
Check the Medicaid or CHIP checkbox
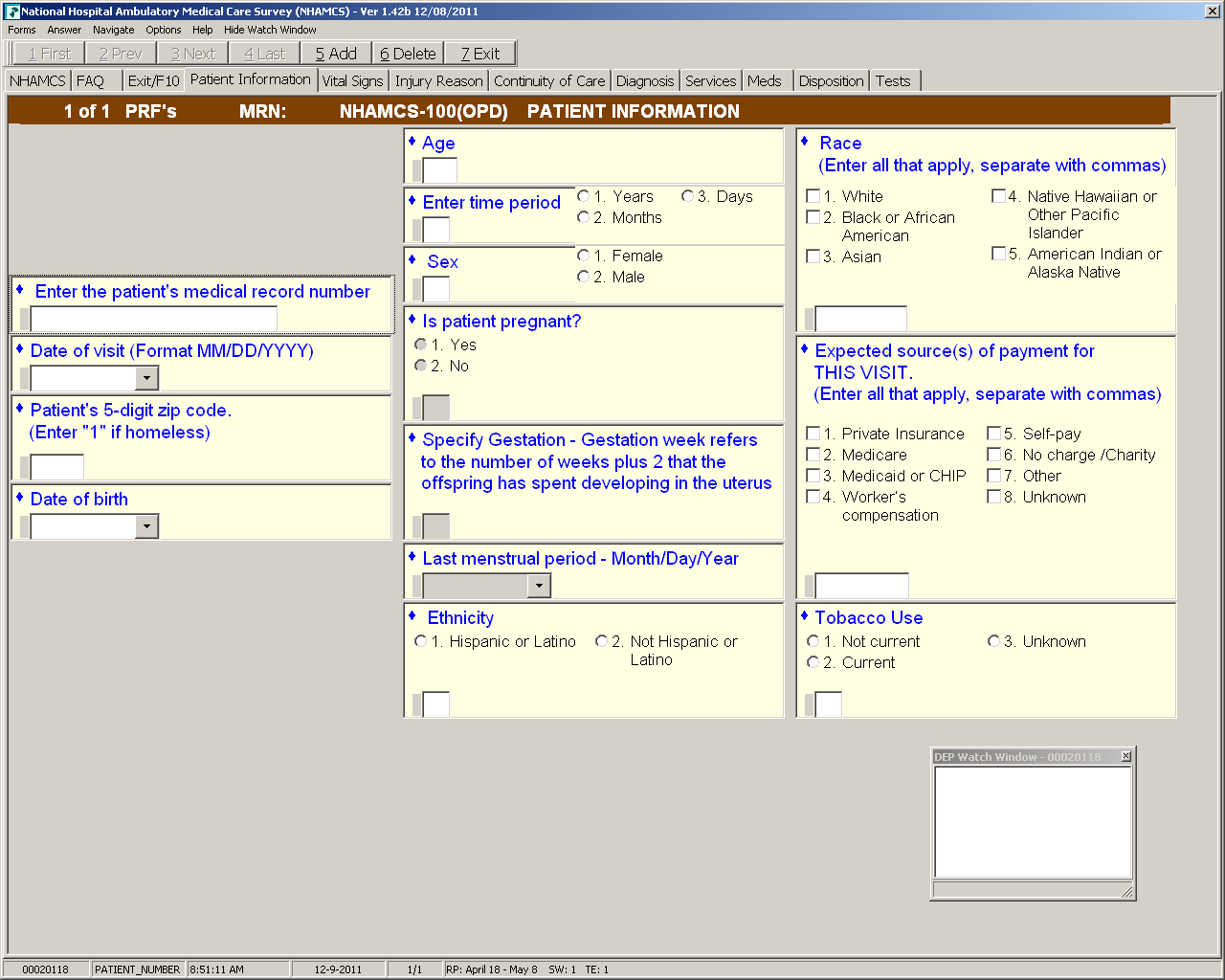(x=813, y=476)
